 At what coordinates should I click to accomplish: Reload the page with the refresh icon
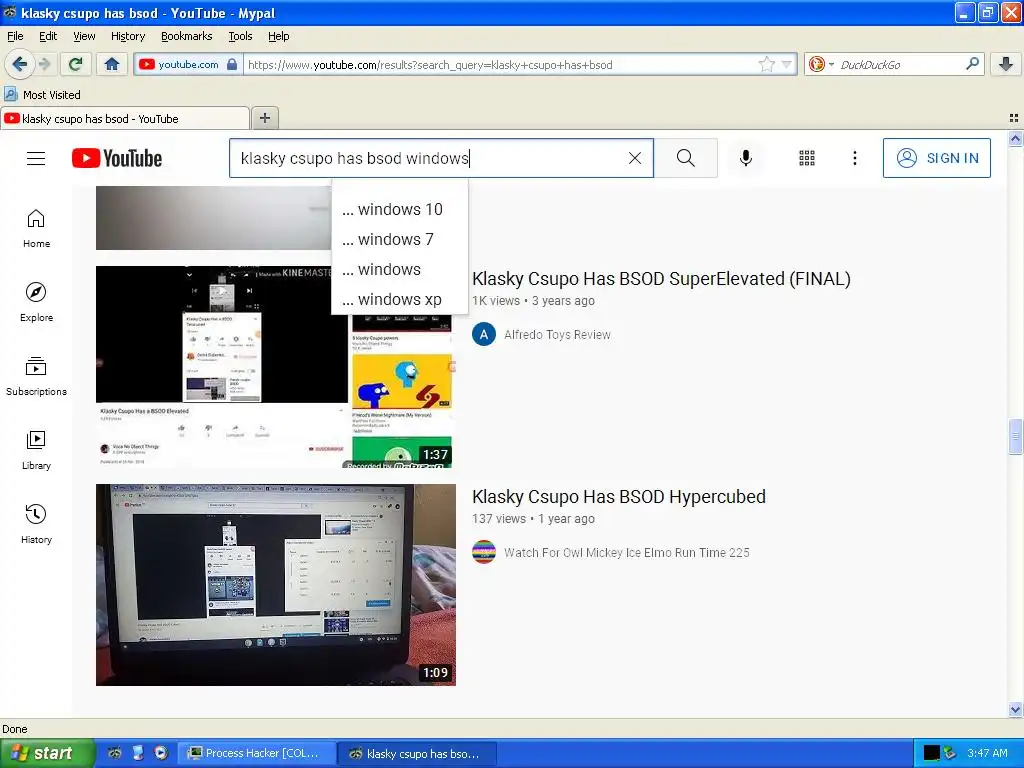point(76,64)
